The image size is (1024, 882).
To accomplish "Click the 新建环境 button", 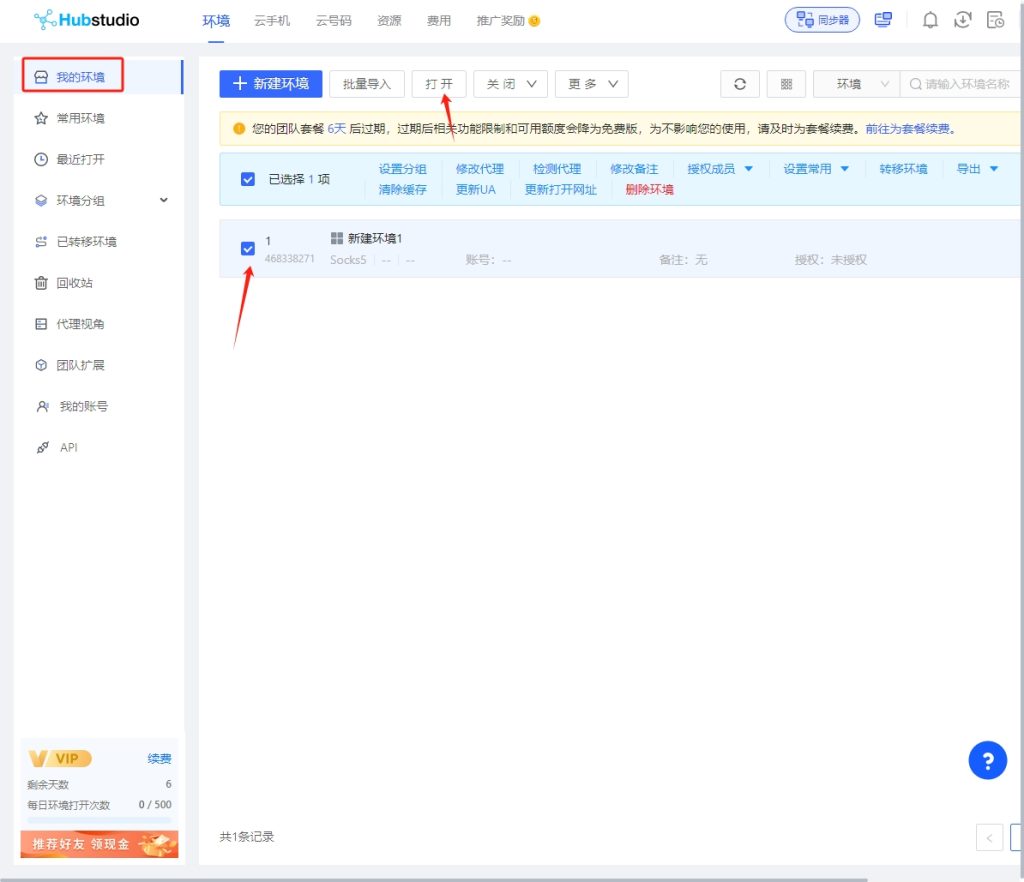I will pos(271,84).
